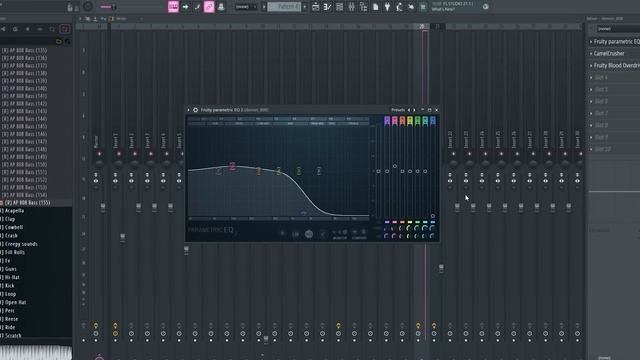Open the Presets menu in EQ window

(398, 110)
